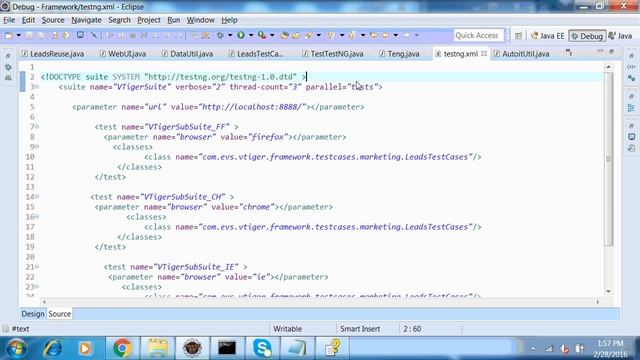
Task: Click the Run Last Tool icon with red toolbox
Action: tap(262, 36)
